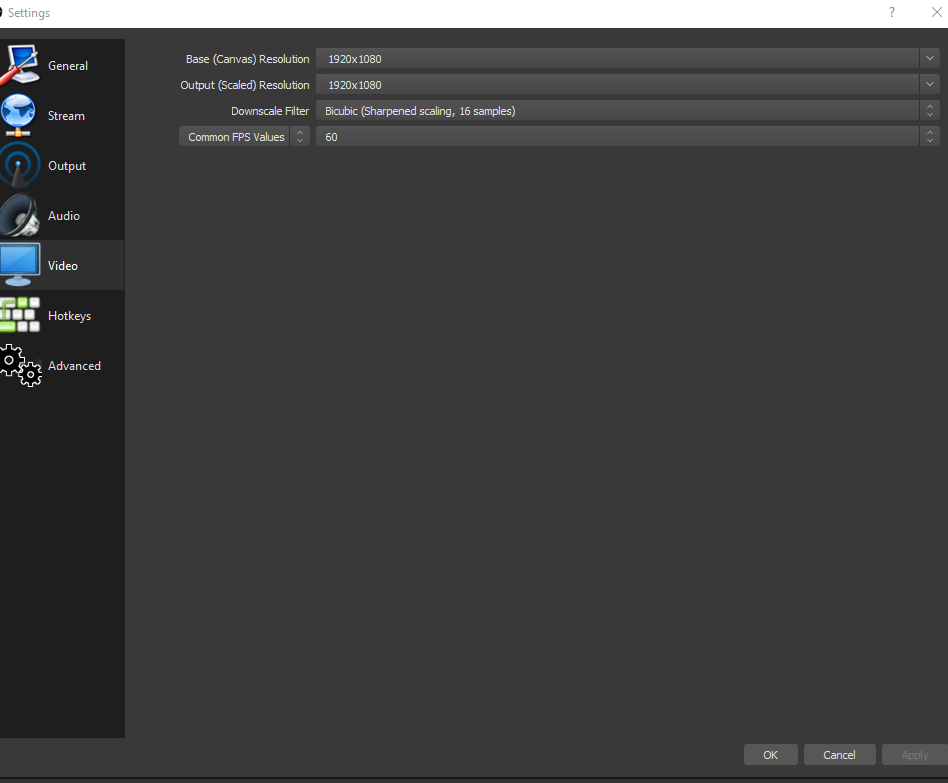Click the Apply button
Screen dimensions: 948x783
tap(914, 755)
